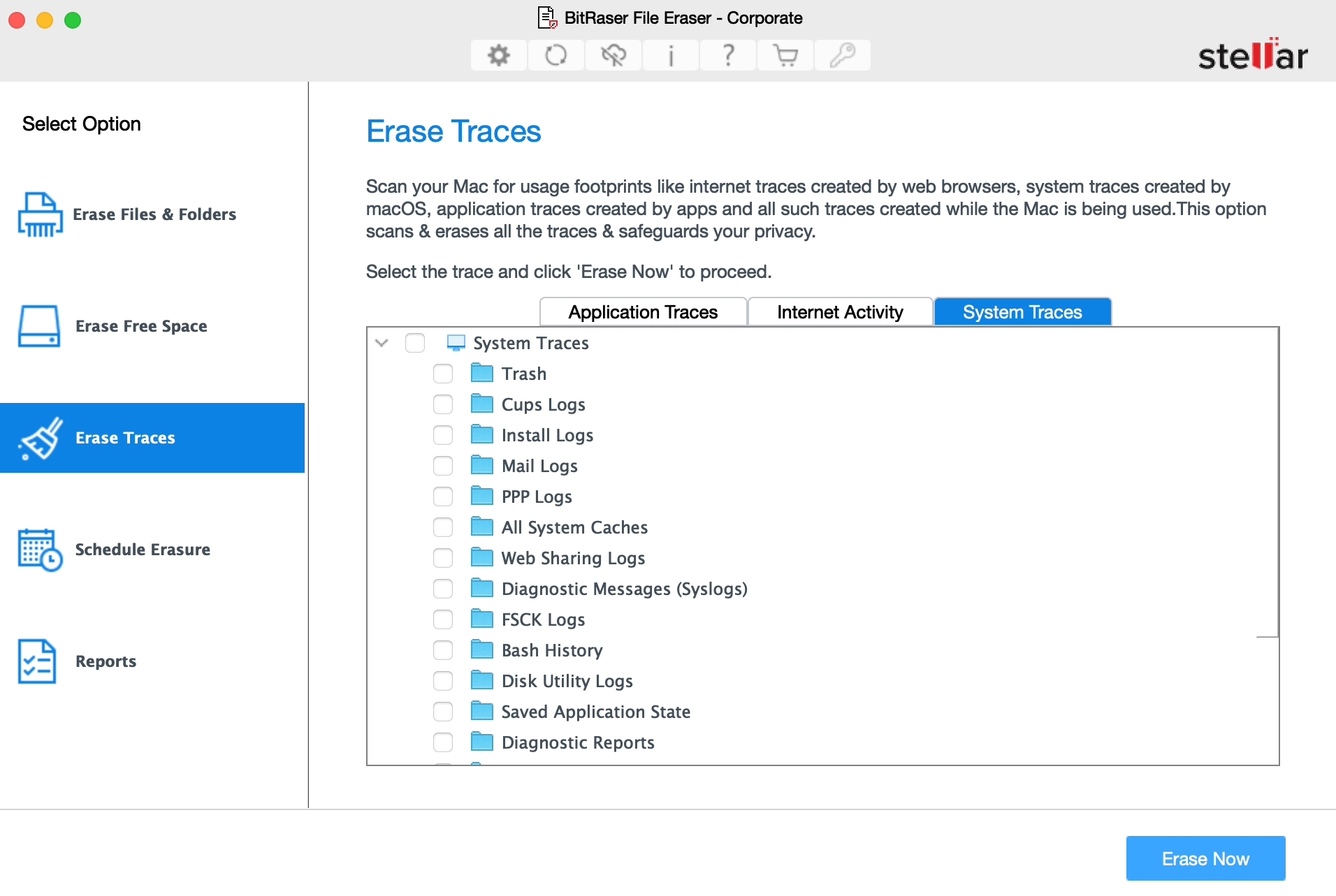Check the Trash checkbox
1336x896 pixels.
pyautogui.click(x=443, y=374)
